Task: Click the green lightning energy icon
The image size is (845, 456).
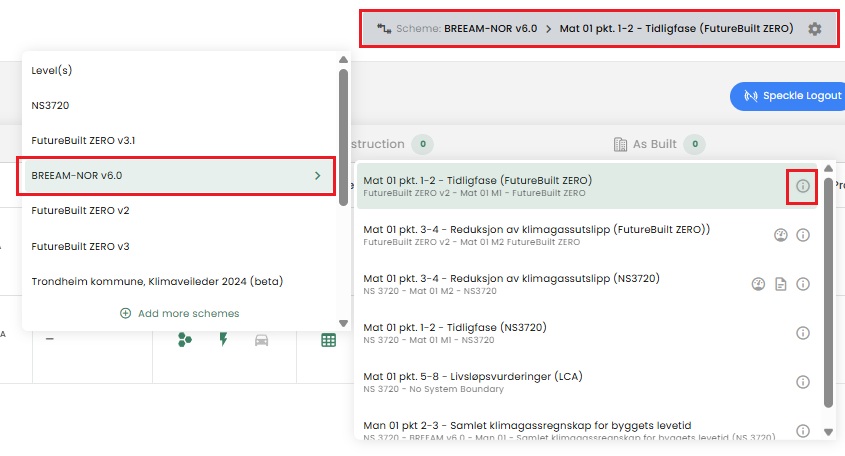Action: [x=223, y=340]
